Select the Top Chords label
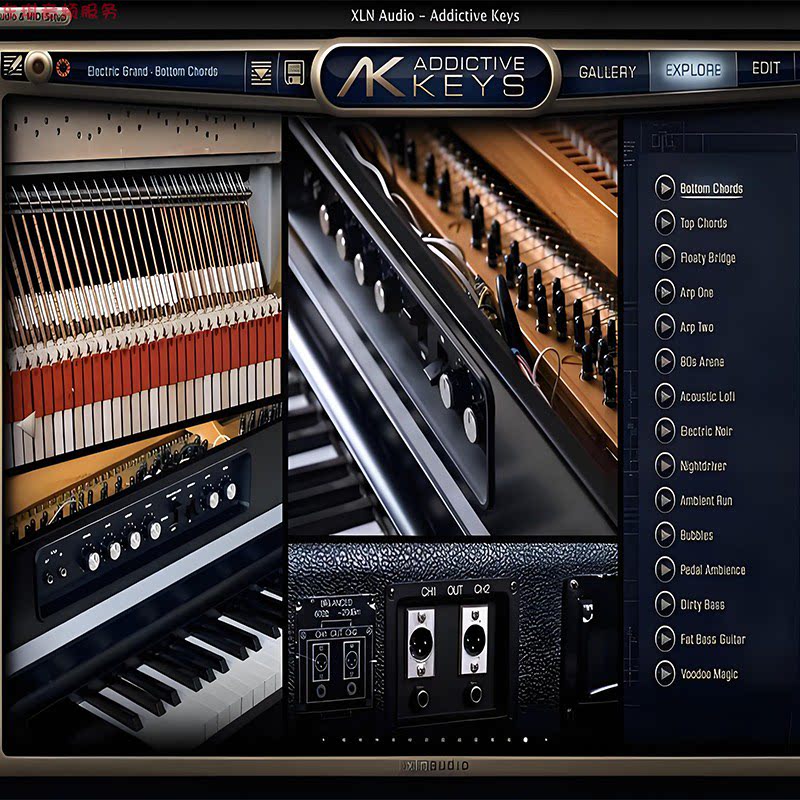Image resolution: width=800 pixels, height=800 pixels. click(704, 223)
